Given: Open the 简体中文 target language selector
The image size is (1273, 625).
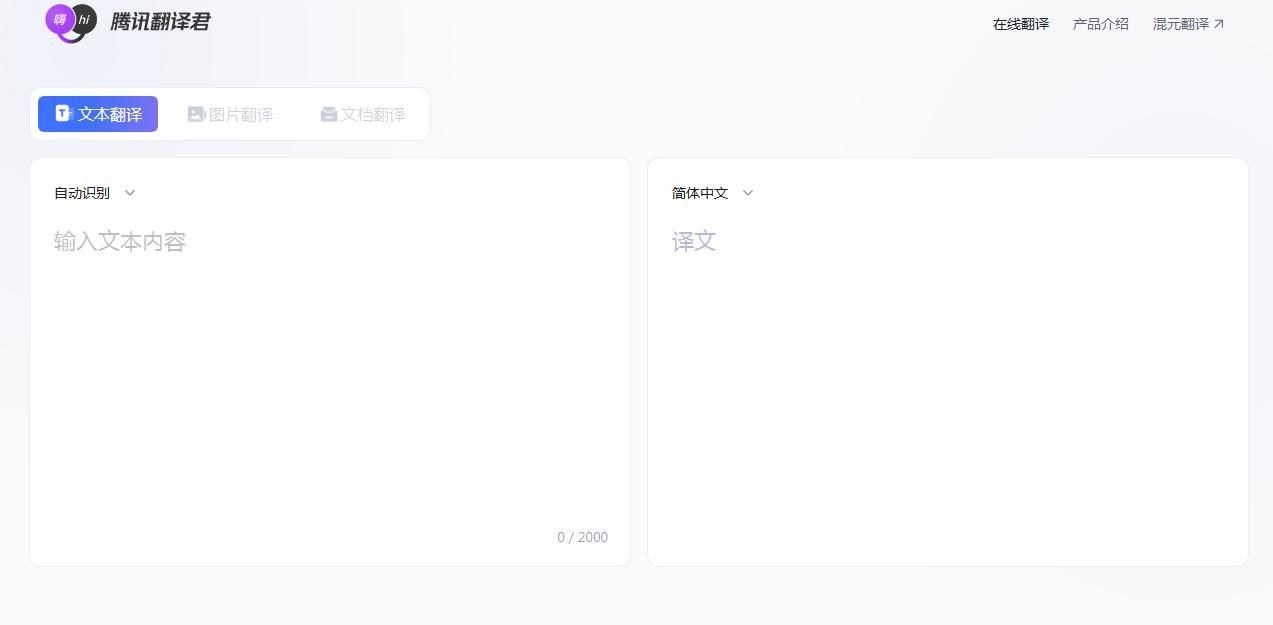Looking at the screenshot, I should (x=713, y=193).
